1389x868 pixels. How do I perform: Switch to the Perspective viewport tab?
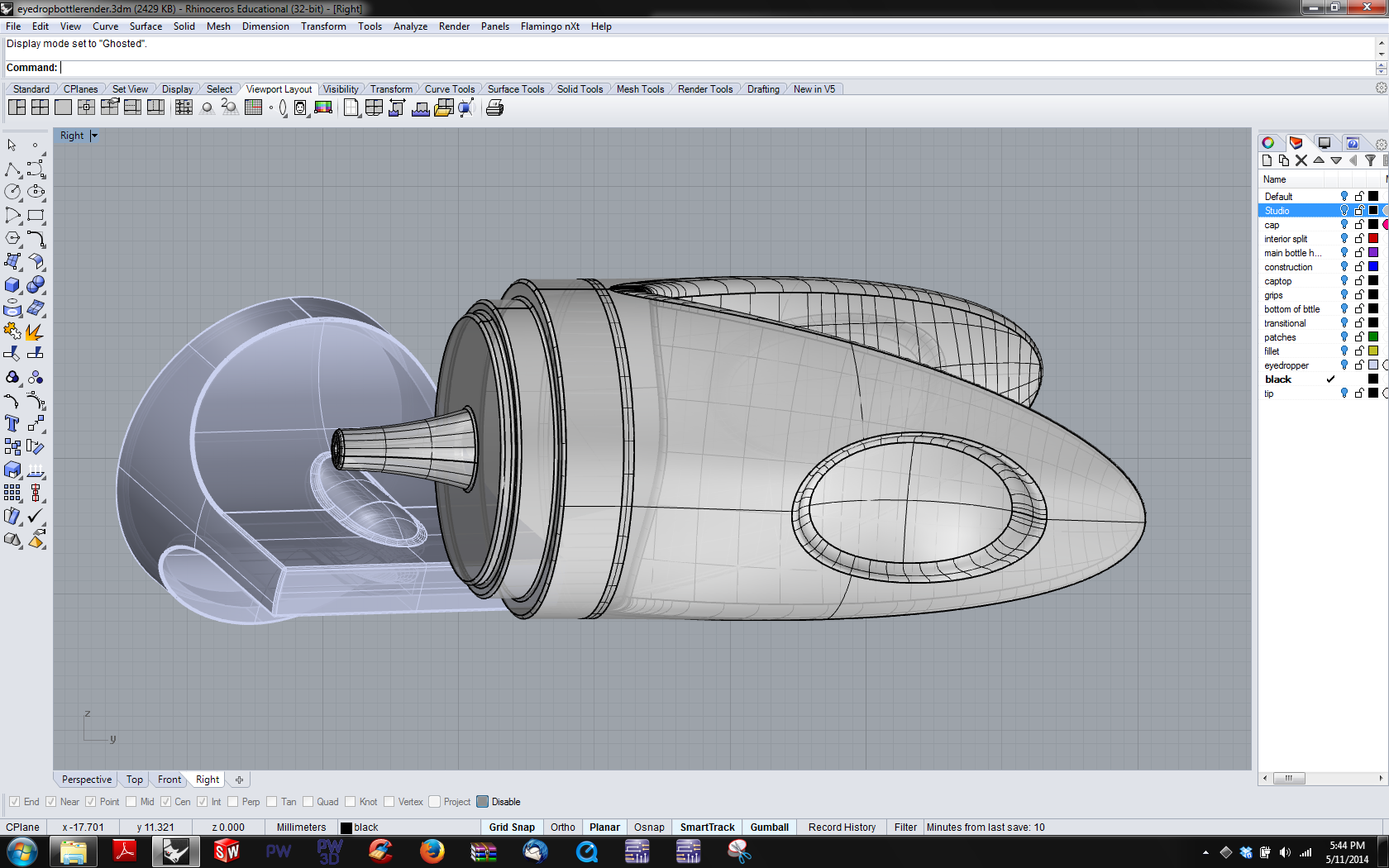click(x=86, y=780)
